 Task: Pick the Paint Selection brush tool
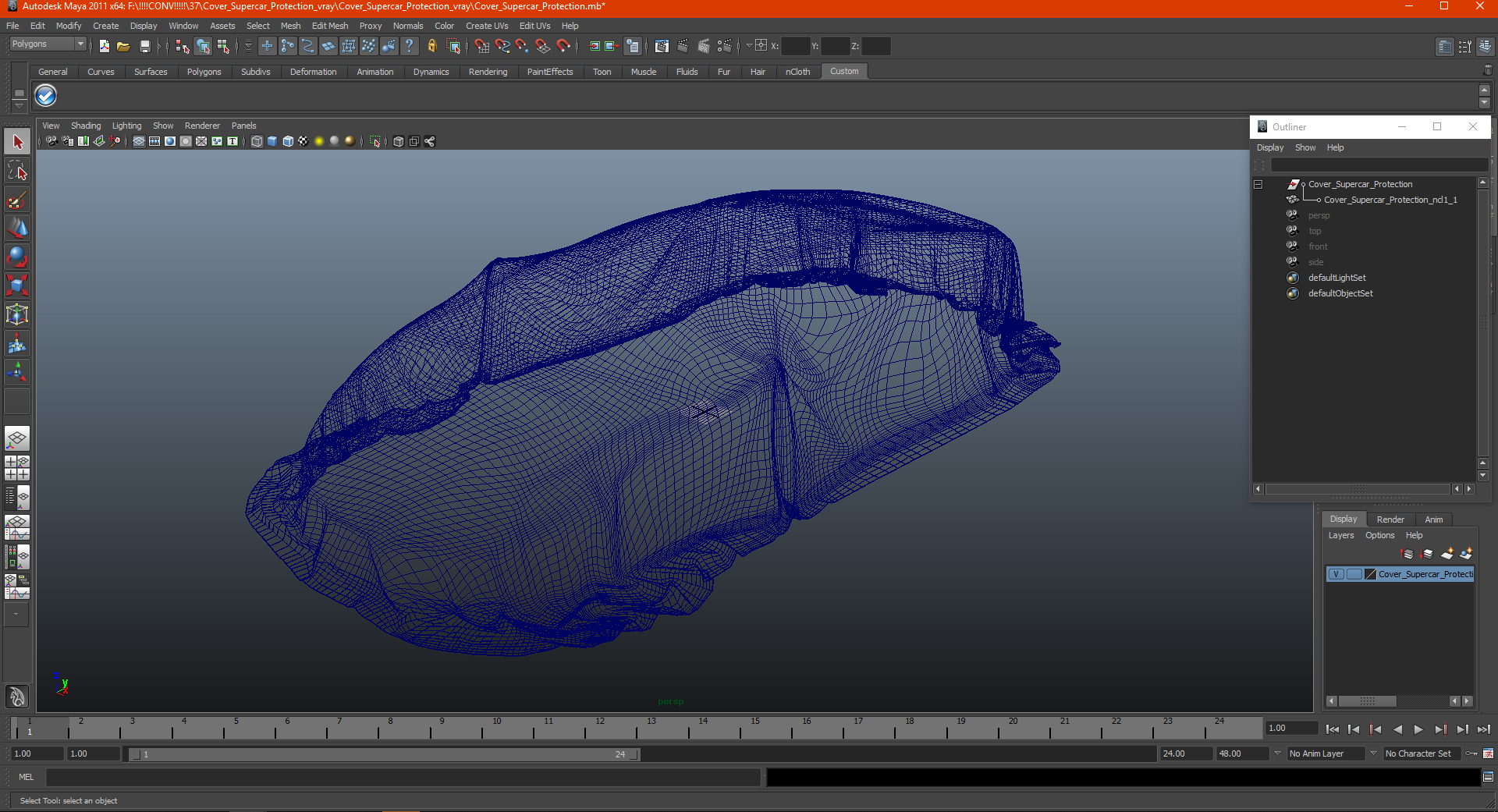[17, 200]
